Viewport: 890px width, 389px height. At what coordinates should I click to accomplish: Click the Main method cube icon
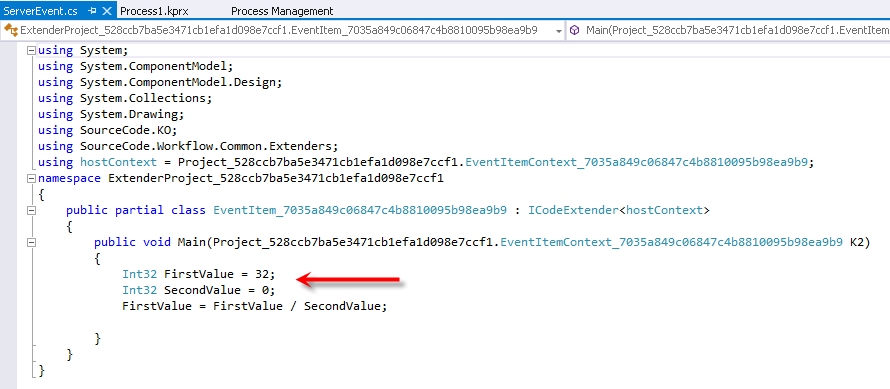coord(575,31)
